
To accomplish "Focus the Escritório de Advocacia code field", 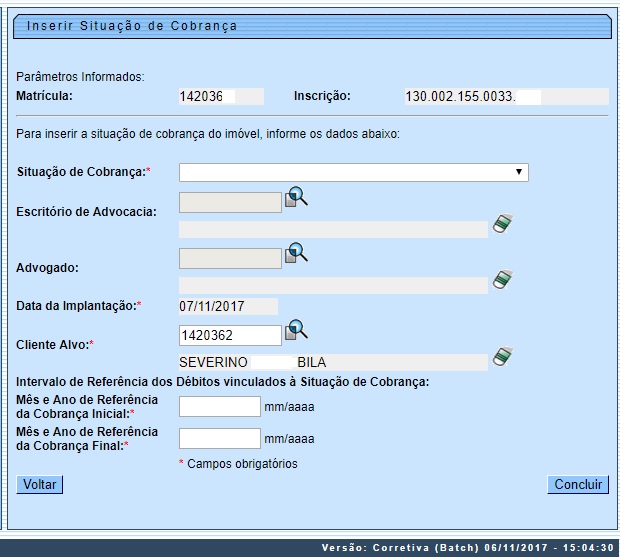I will (230, 203).
